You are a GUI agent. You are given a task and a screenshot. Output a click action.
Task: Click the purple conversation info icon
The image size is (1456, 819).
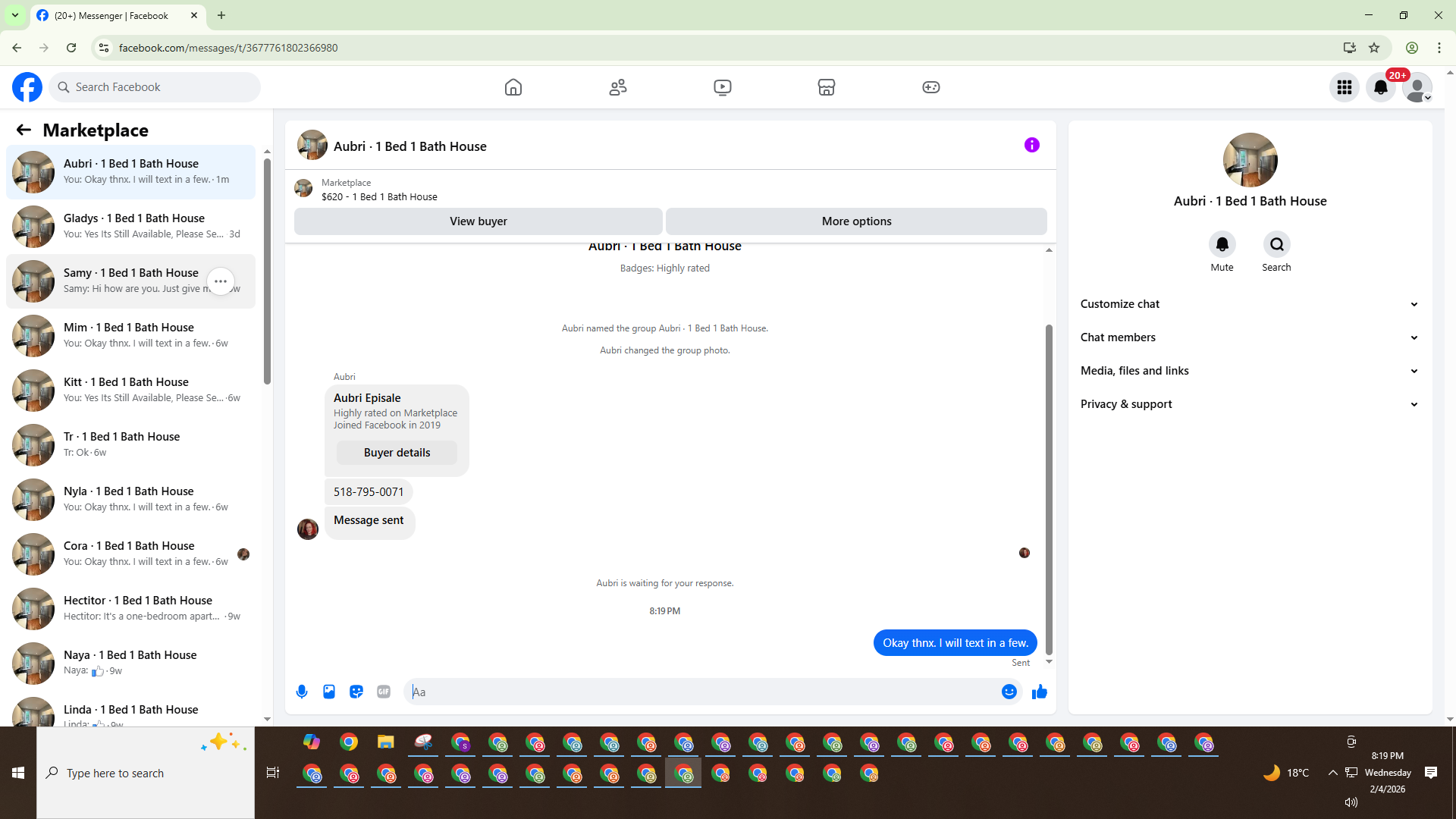(1031, 145)
